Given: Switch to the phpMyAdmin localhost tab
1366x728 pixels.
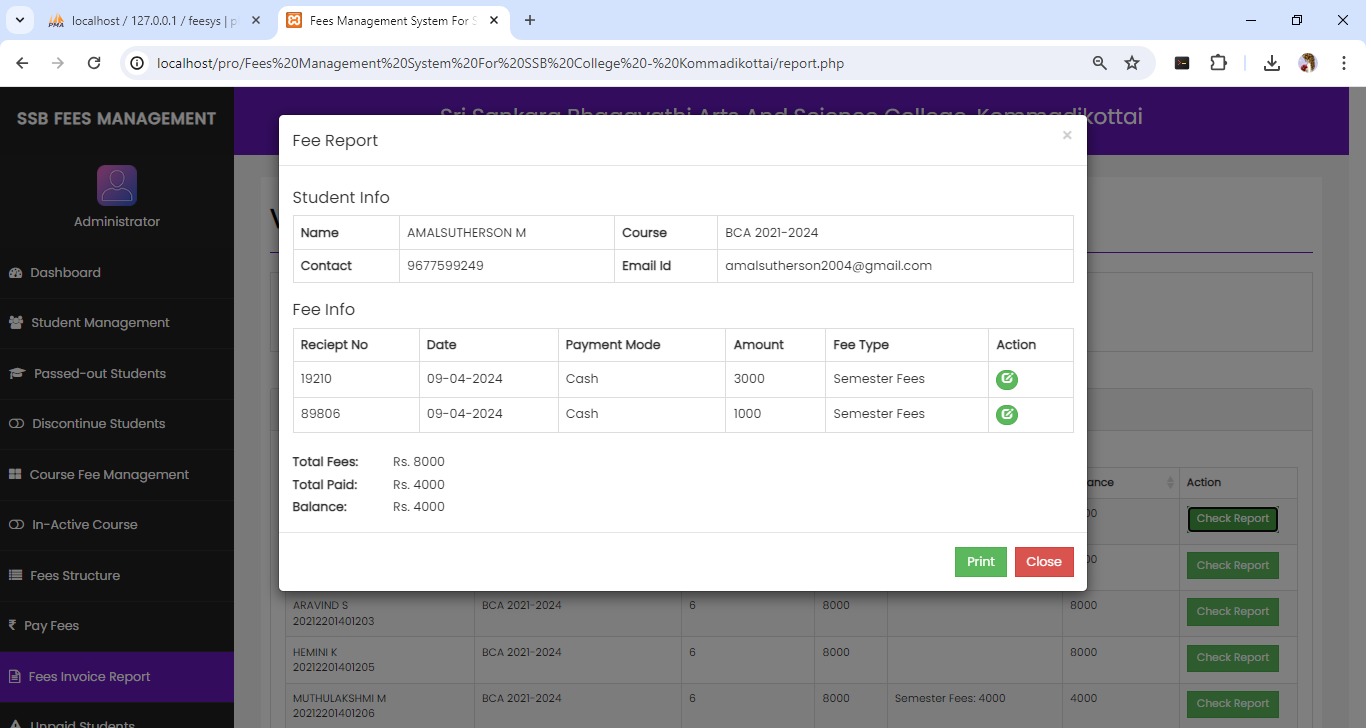Looking at the screenshot, I should click(x=150, y=20).
